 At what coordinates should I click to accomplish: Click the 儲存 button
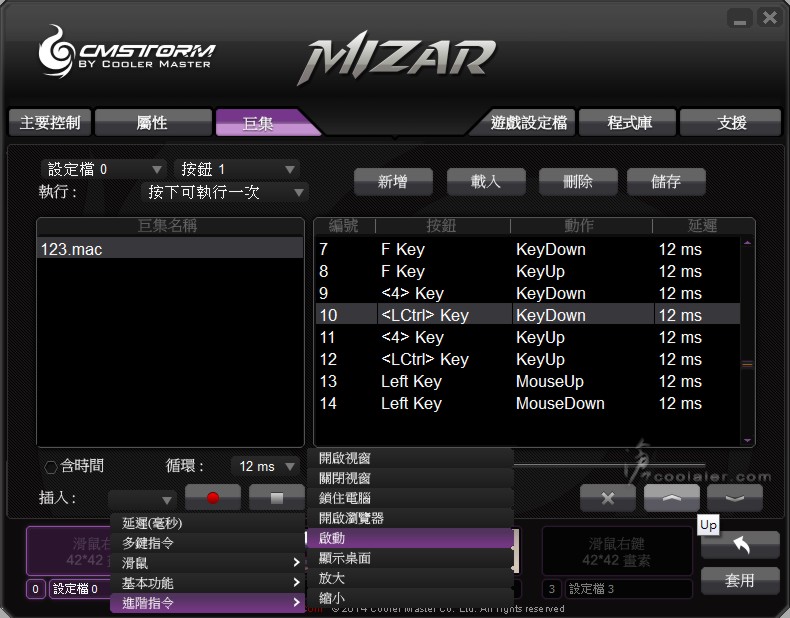(x=666, y=181)
